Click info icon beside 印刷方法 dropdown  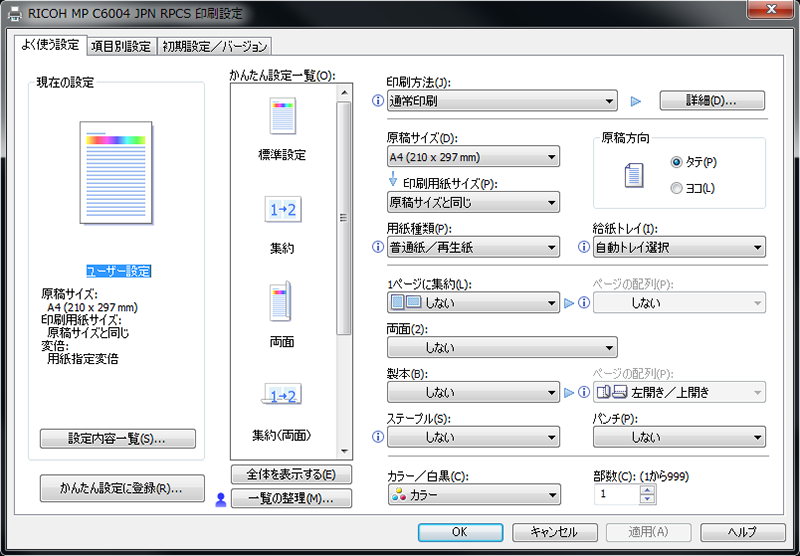click(x=377, y=101)
